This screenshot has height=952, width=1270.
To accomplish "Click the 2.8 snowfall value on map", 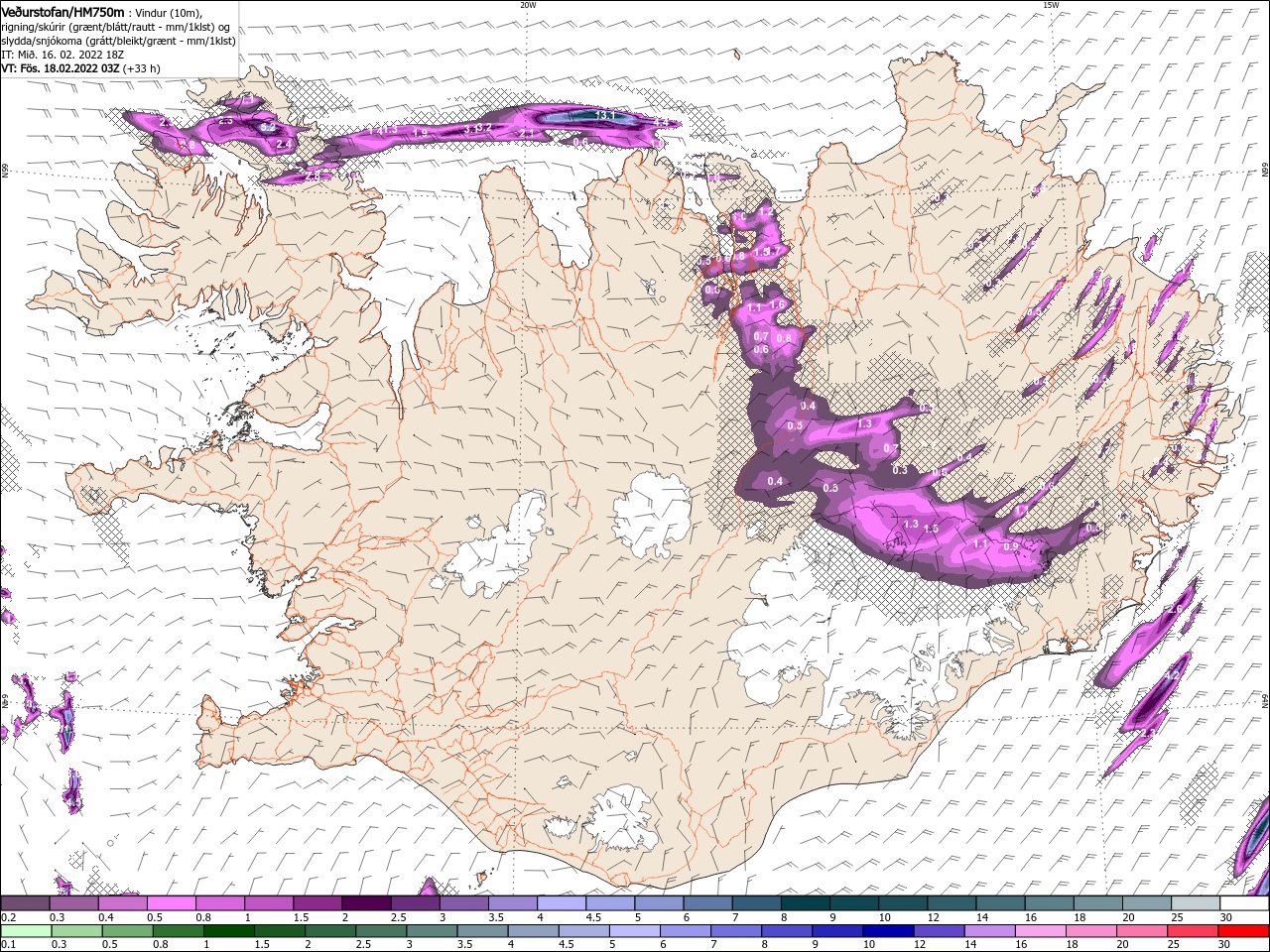I will (x=313, y=176).
